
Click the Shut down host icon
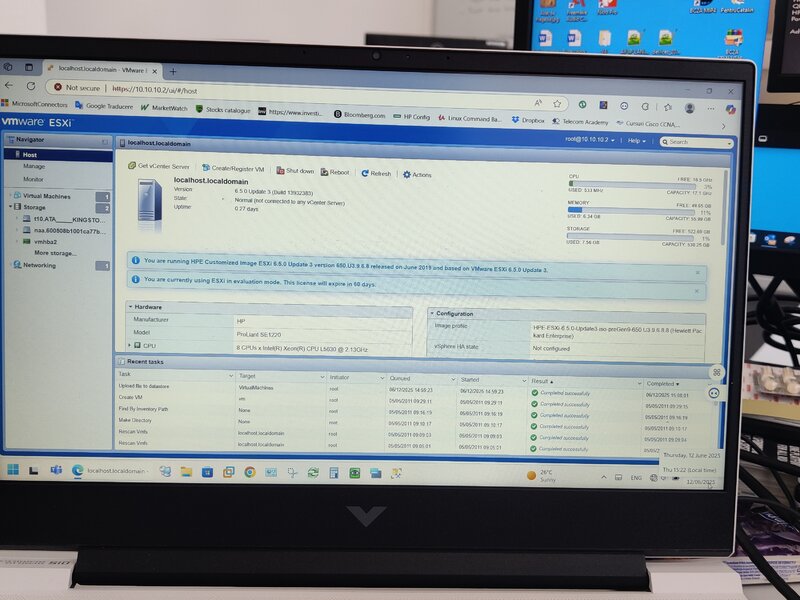pos(280,170)
